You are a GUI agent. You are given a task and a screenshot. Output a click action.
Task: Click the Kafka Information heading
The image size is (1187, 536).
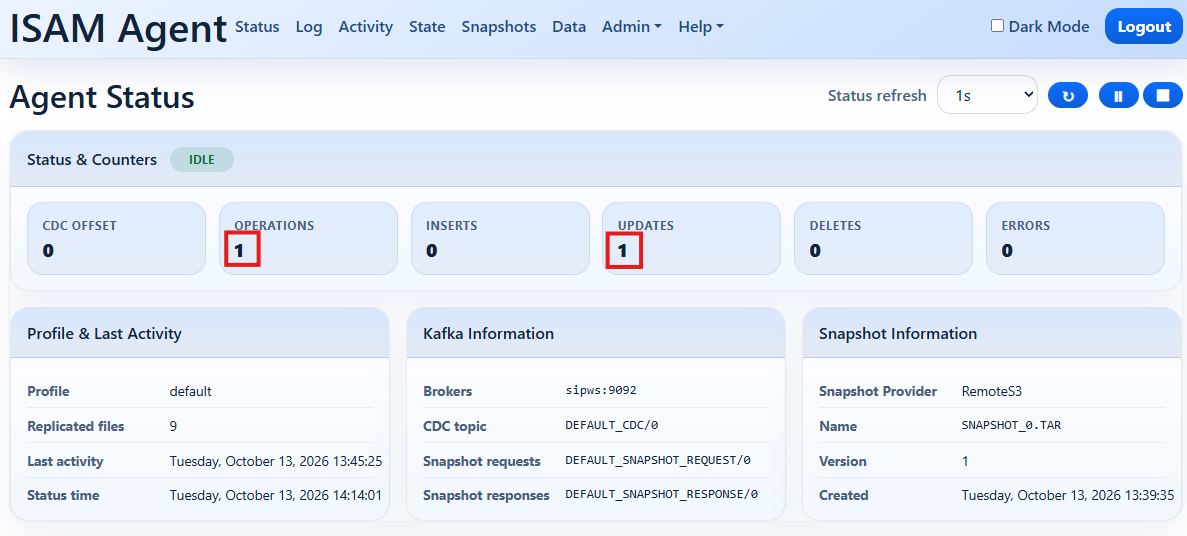[488, 333]
